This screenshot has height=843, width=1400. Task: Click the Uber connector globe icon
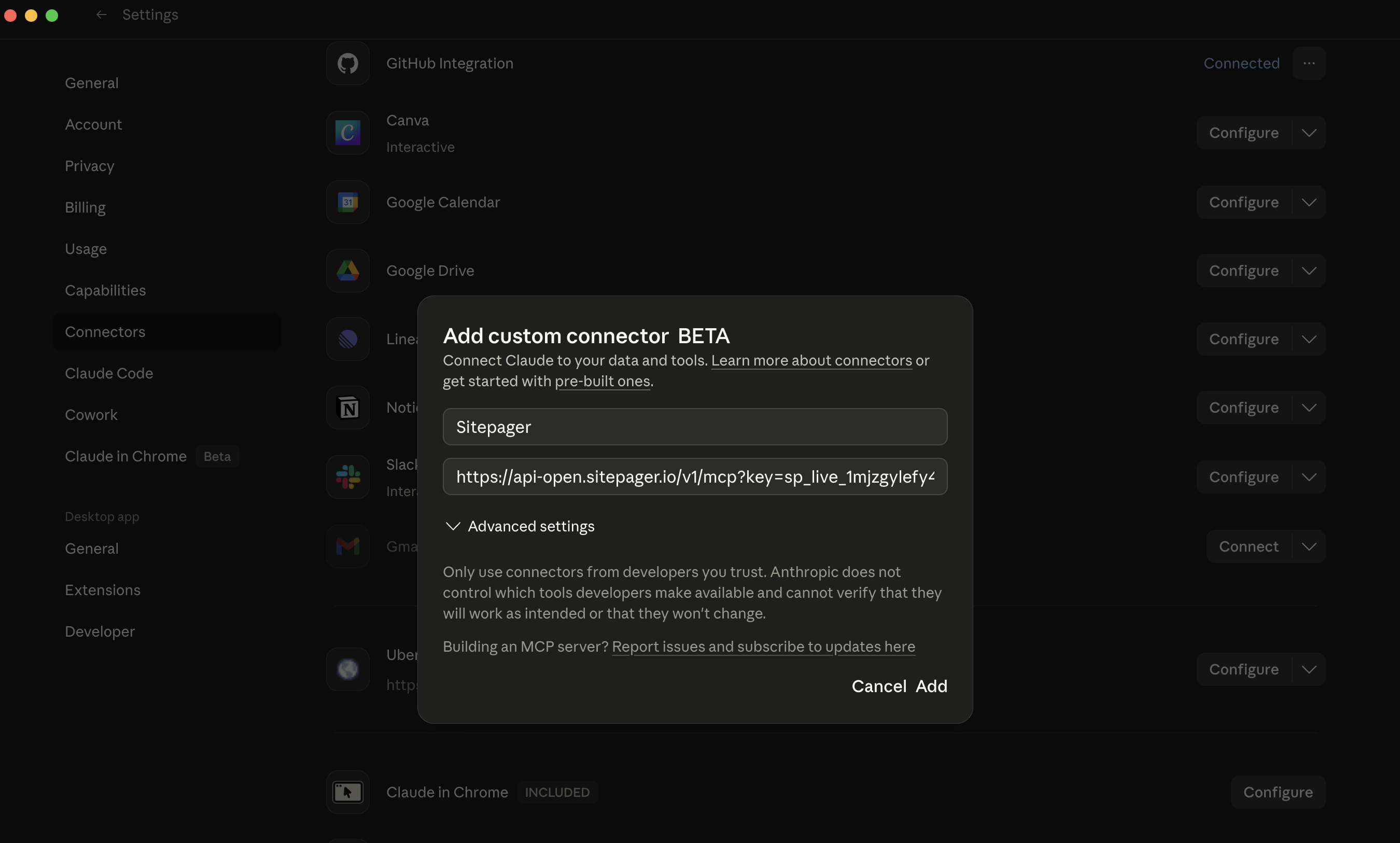click(347, 669)
